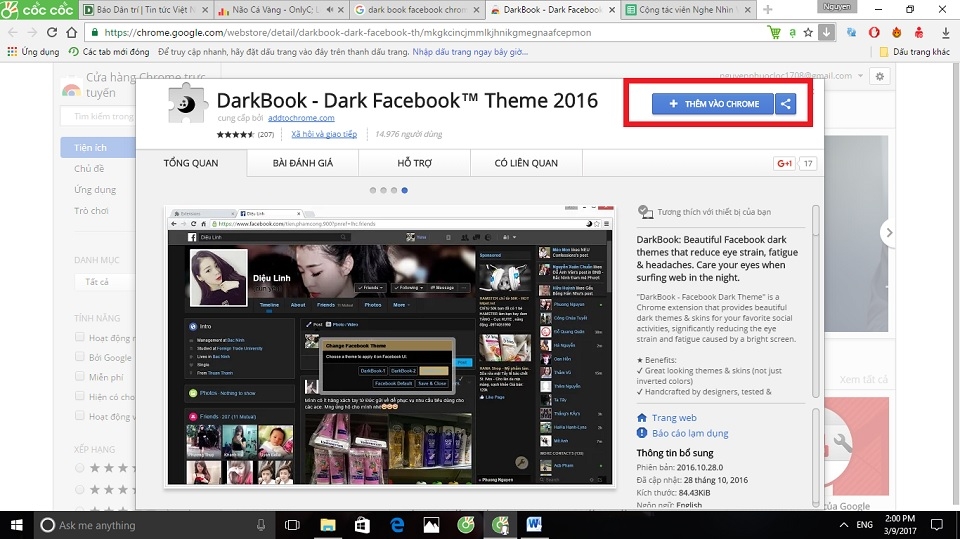This screenshot has width=960, height=539.
Task: Tick the 'Hiện có cho' checkbox
Action: point(80,396)
